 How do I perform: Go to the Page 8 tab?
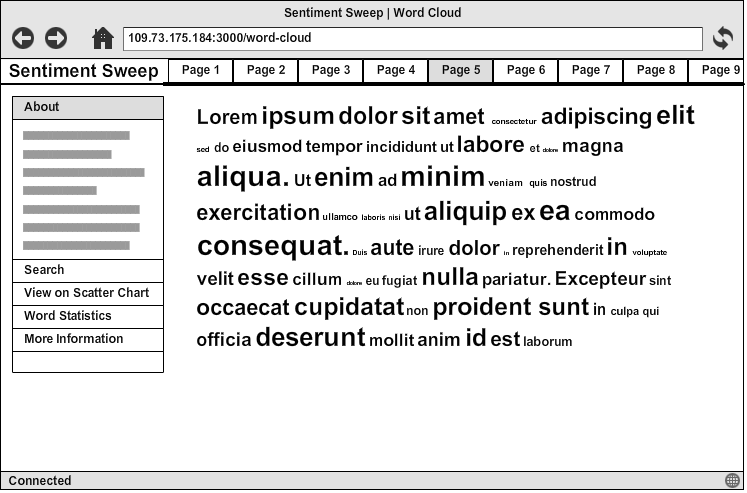pos(656,71)
